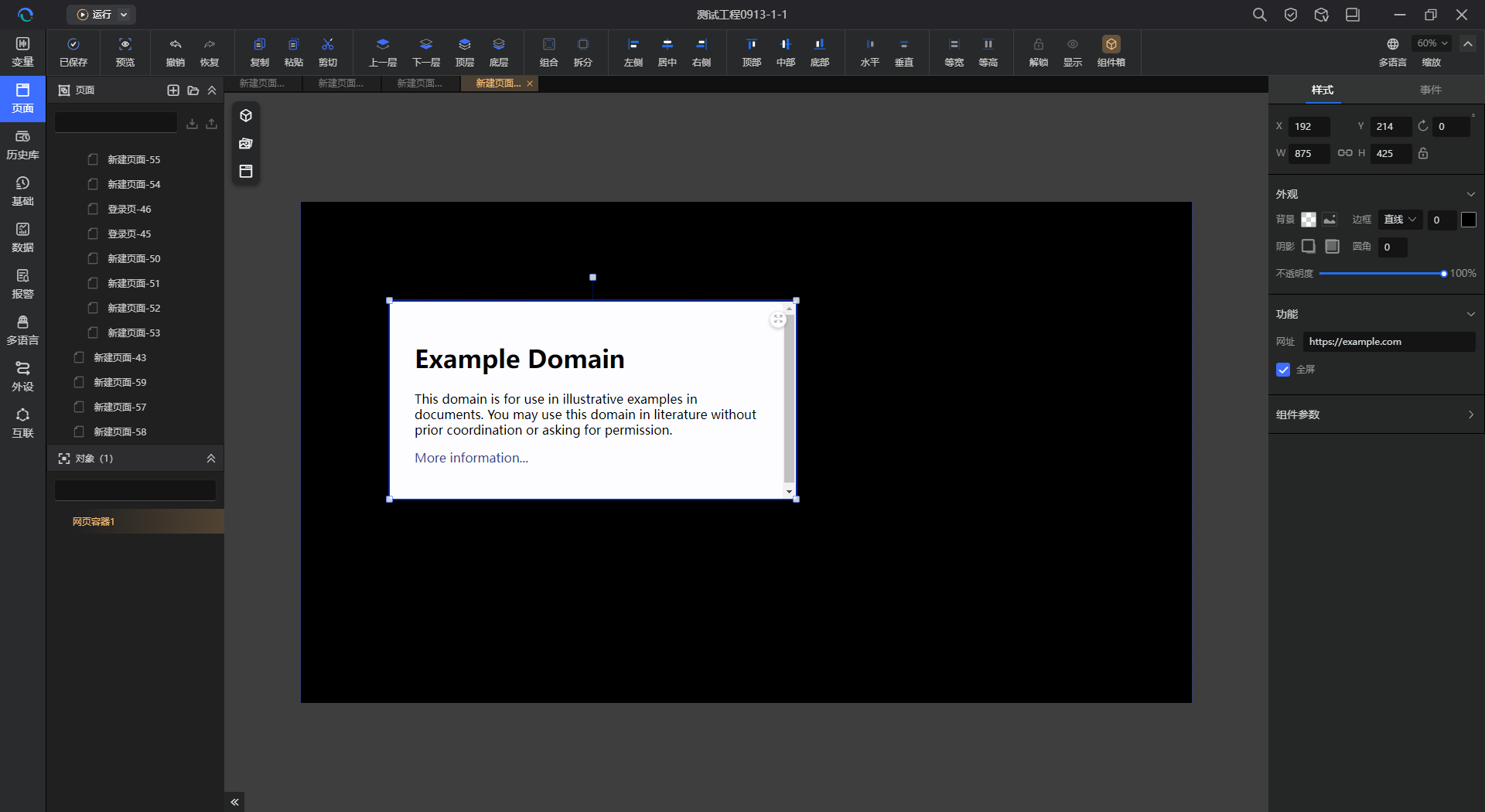1485x812 pixels.
Task: Open search with the magnifier icon
Action: (x=1259, y=15)
